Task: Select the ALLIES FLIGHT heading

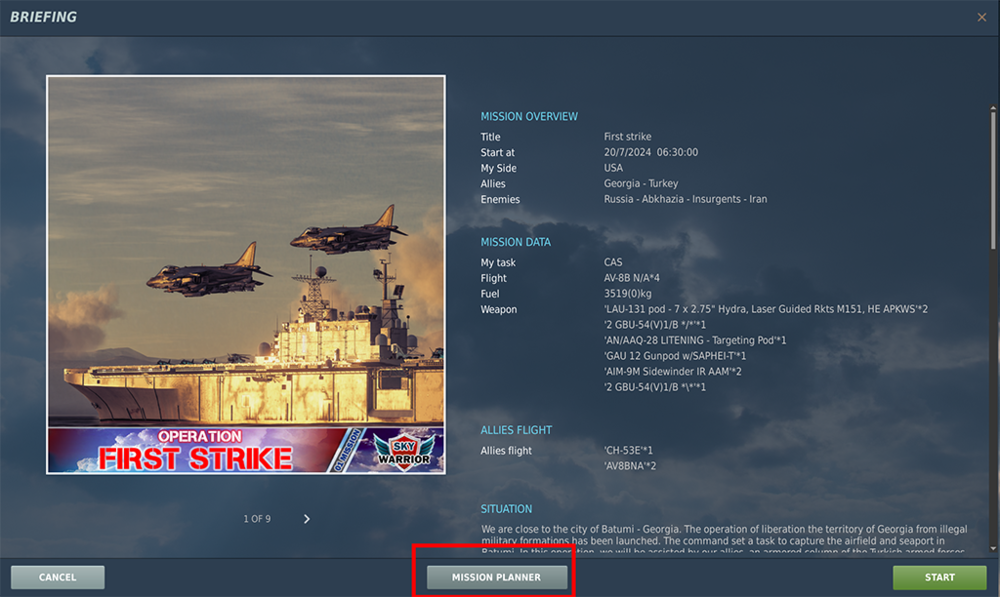Action: (516, 431)
